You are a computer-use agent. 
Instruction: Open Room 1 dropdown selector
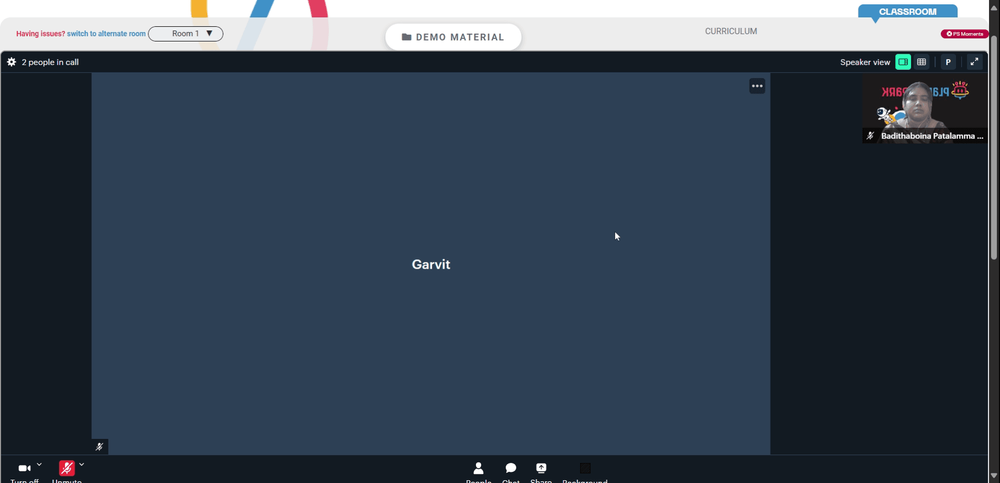pyautogui.click(x=186, y=33)
